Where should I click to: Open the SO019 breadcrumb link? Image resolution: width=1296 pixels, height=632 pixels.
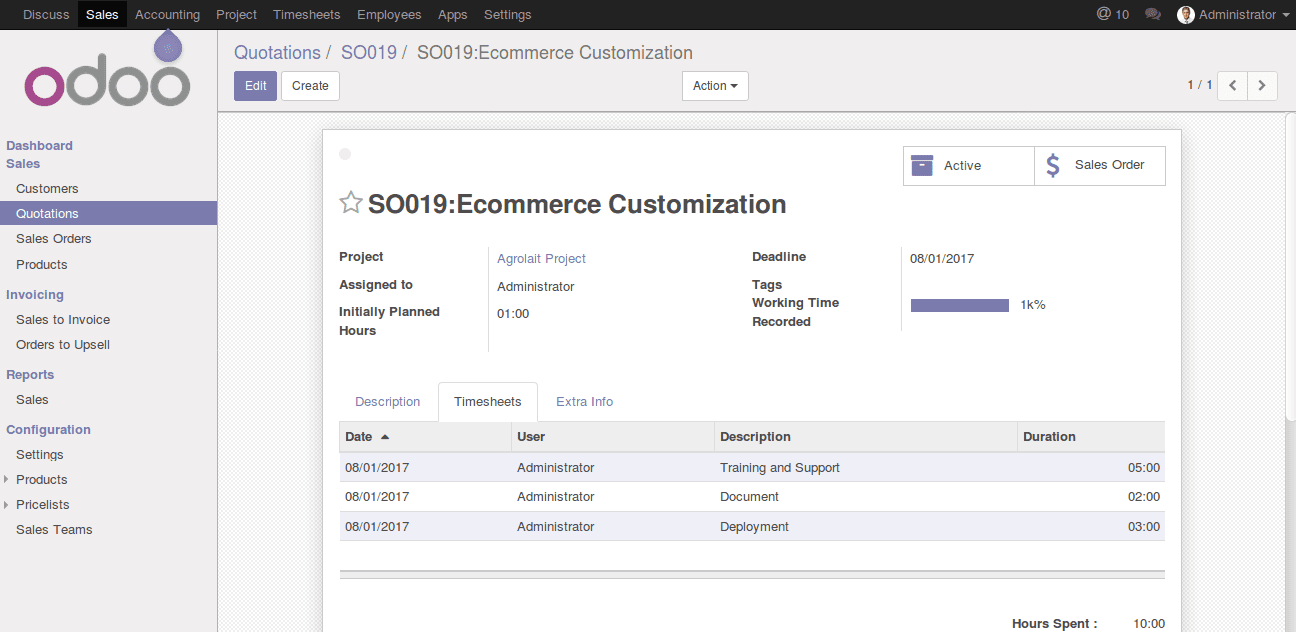(x=369, y=53)
